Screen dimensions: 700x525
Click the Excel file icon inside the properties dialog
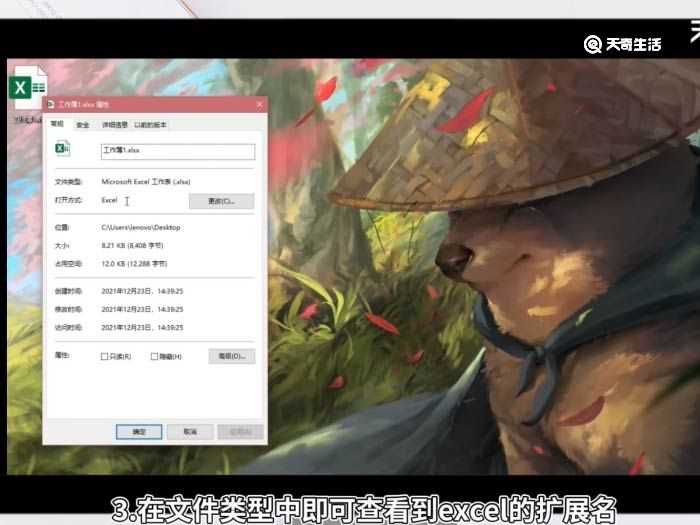point(62,148)
